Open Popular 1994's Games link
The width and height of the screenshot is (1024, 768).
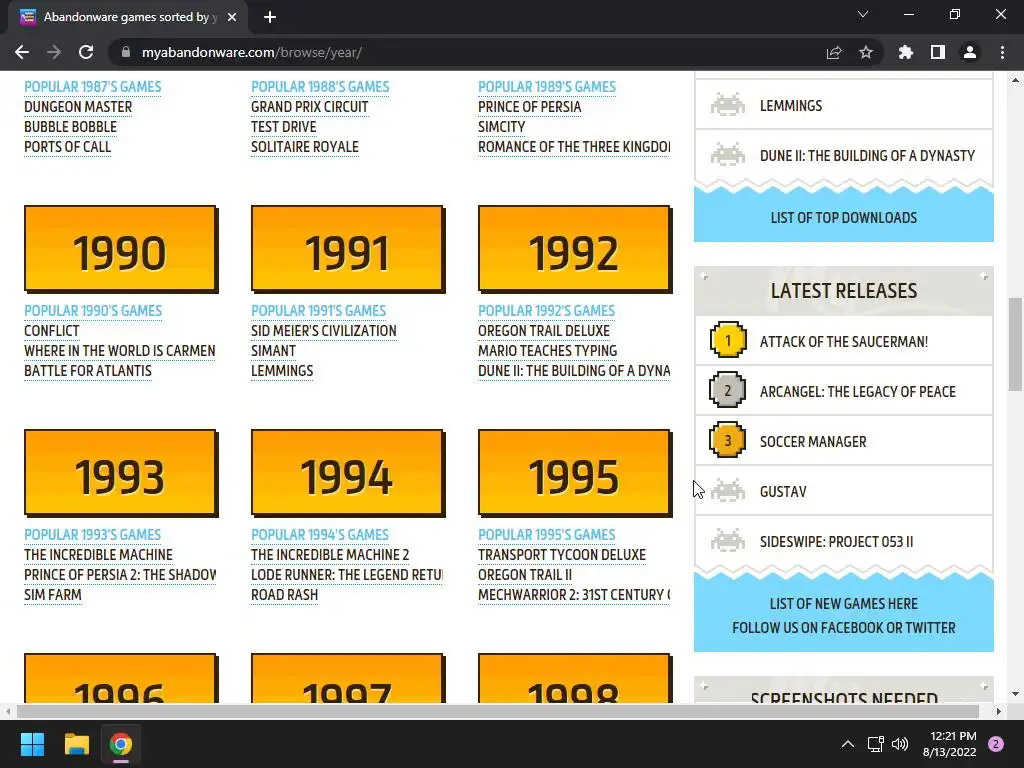320,535
